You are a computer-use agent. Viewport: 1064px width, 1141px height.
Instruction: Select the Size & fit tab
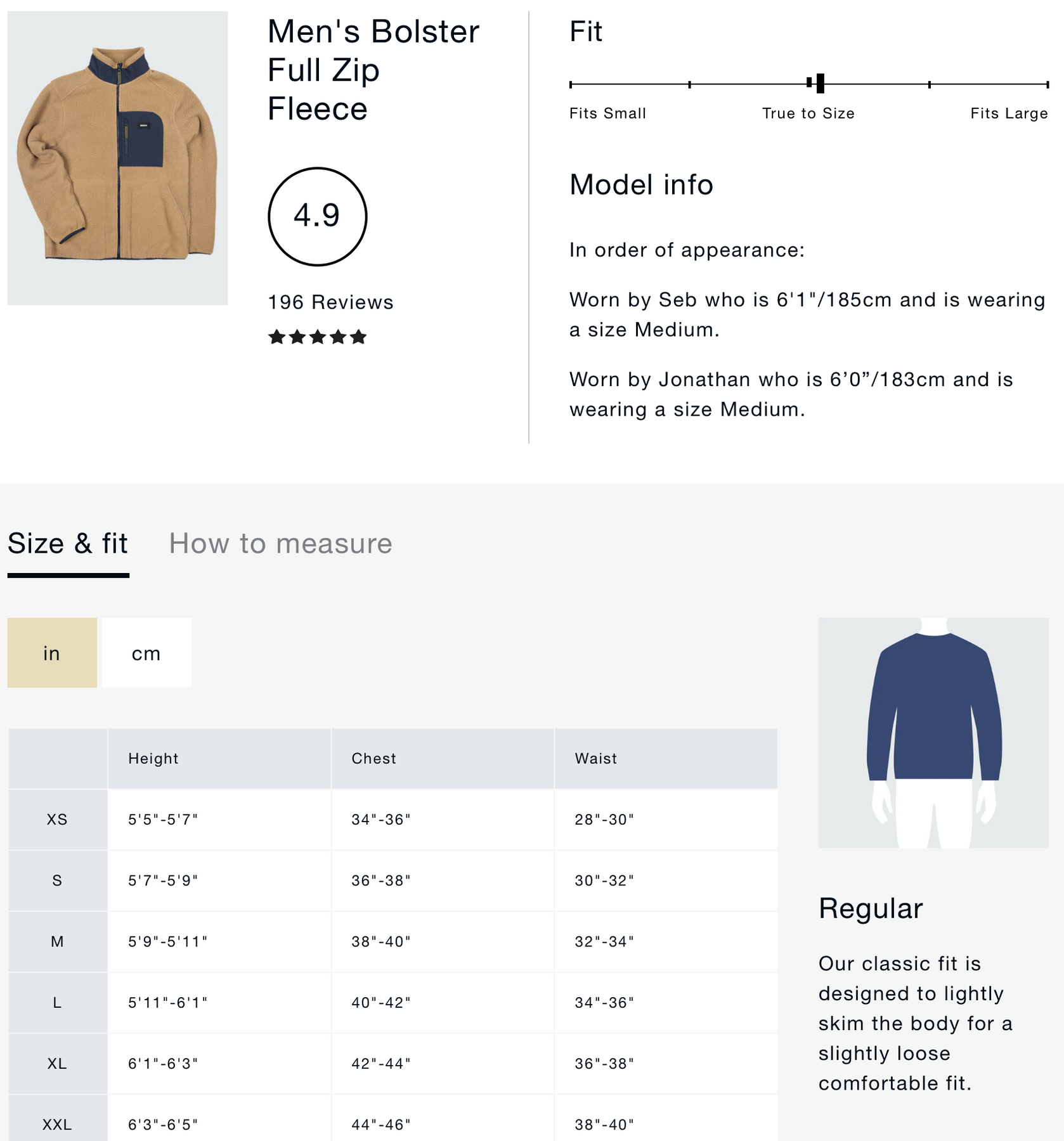[68, 544]
